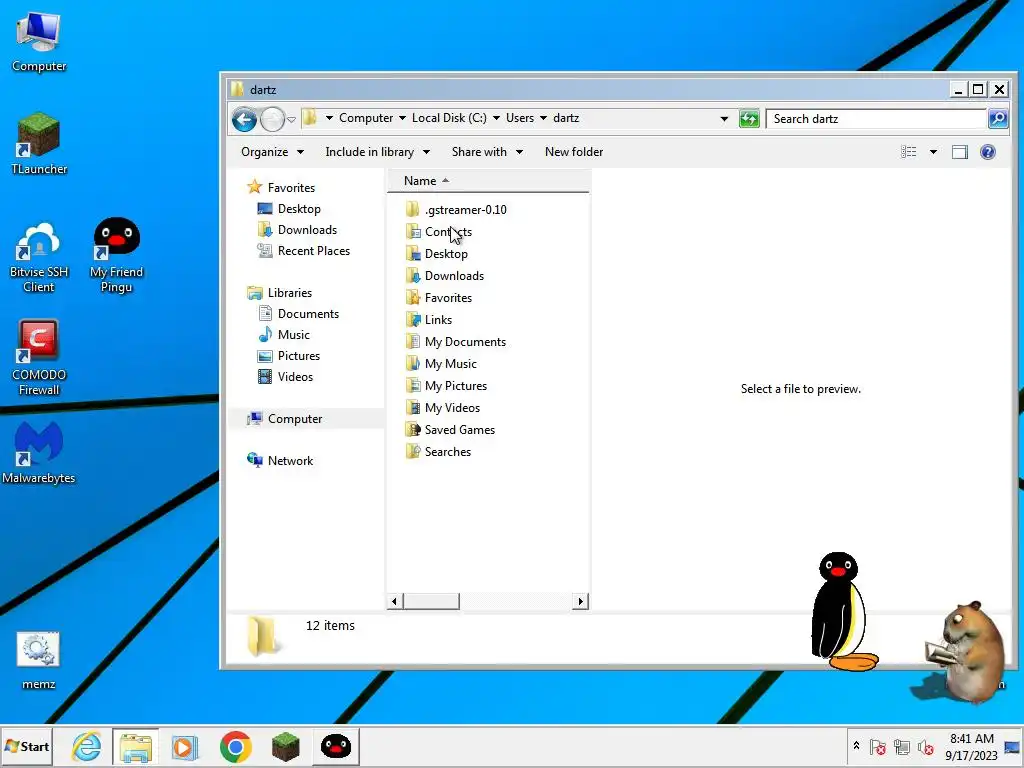Open the Share with dropdown
Image resolution: width=1024 pixels, height=768 pixels.
tap(487, 152)
